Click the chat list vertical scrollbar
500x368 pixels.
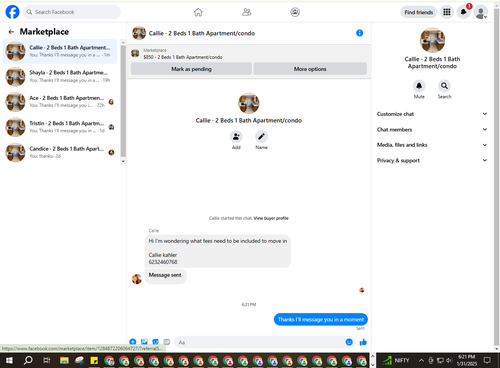click(x=123, y=101)
